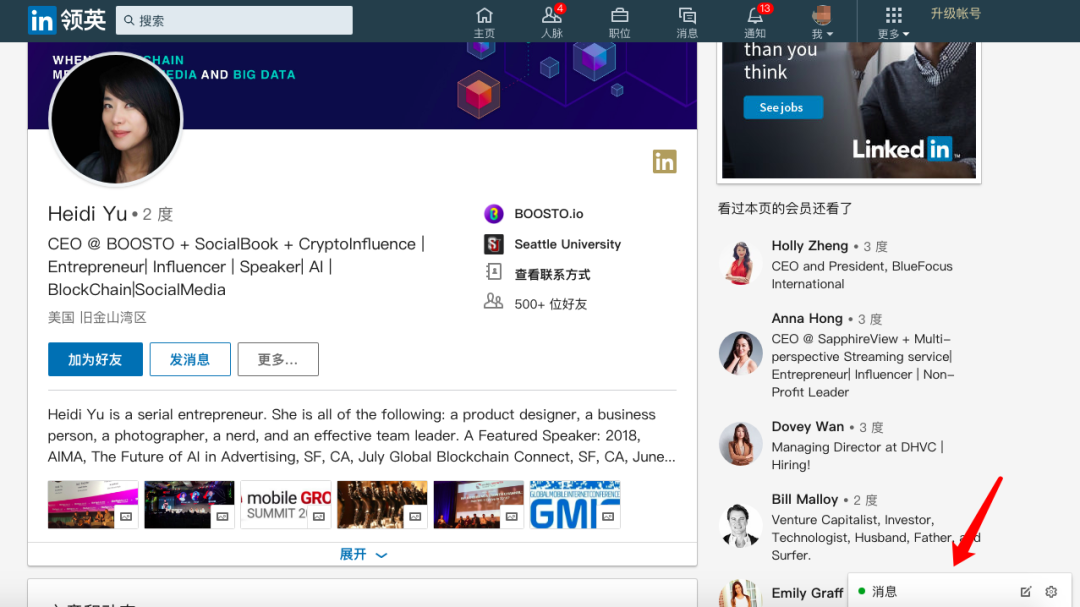1080x607 pixels.
Task: Open the Notifications (通知) bell icon
Action: (x=755, y=22)
